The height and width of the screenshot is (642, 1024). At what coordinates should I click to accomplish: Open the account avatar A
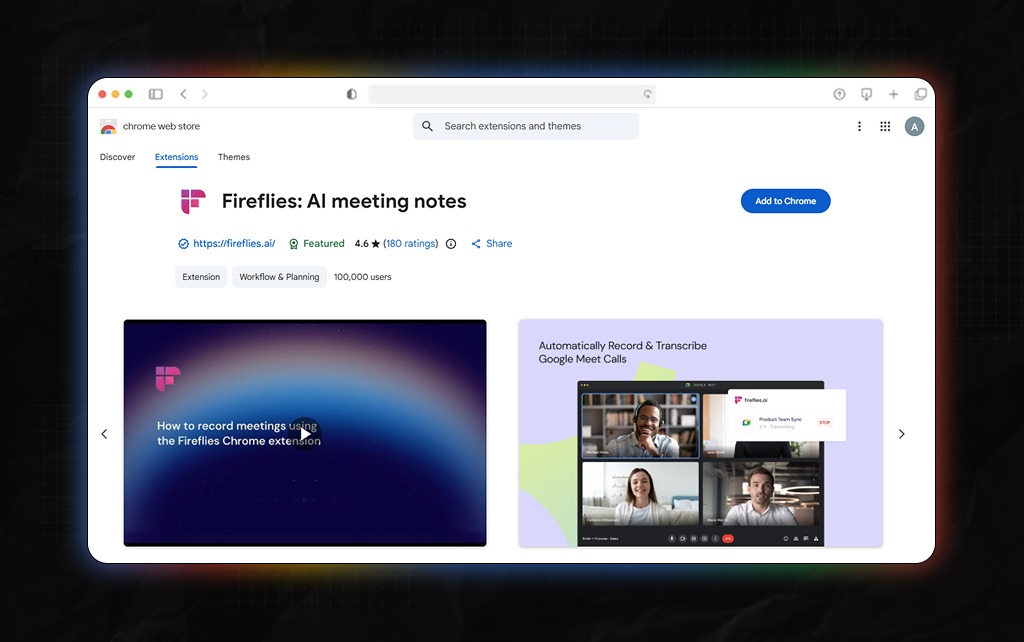point(914,127)
